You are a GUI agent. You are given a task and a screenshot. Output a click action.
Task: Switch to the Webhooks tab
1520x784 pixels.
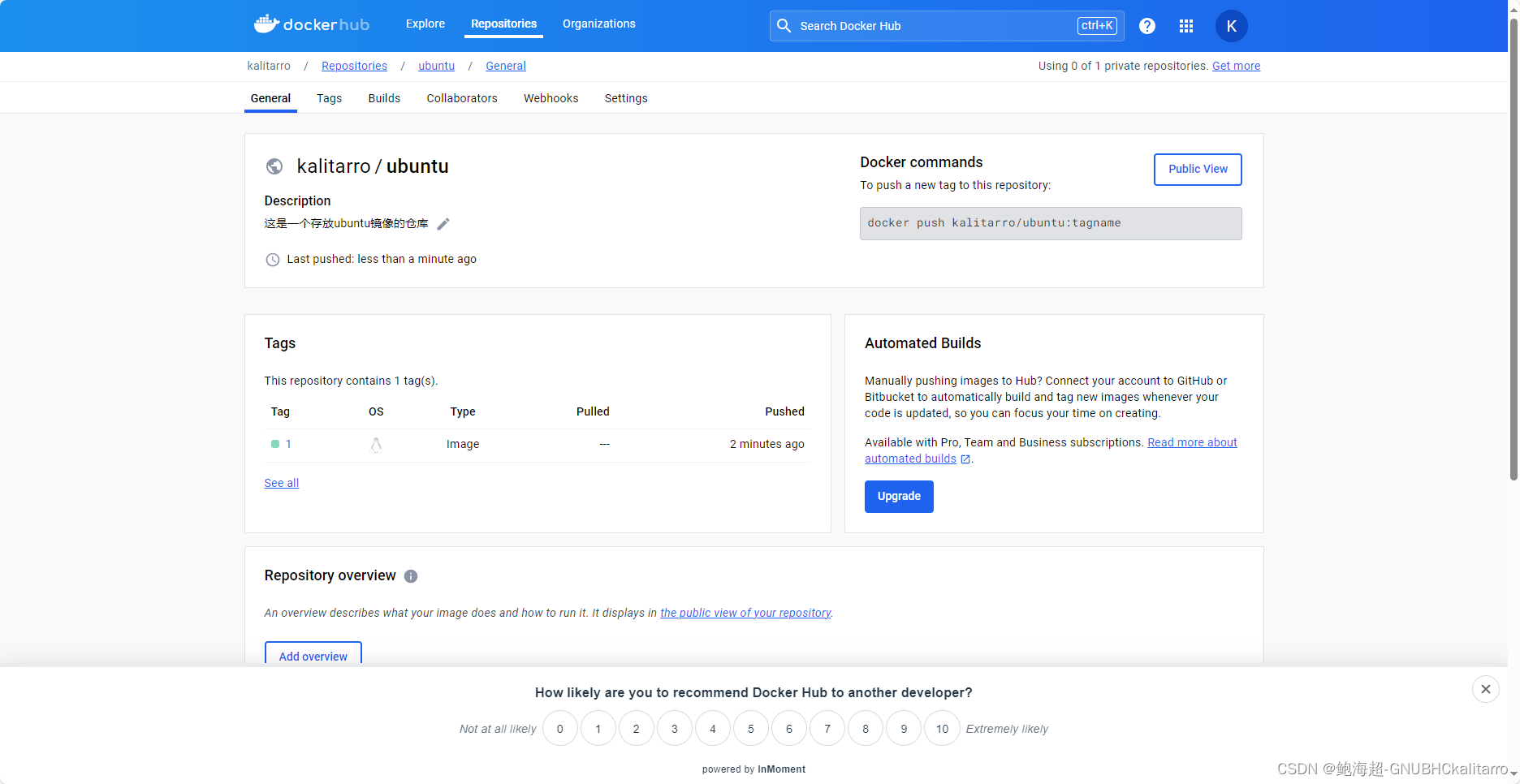551,98
